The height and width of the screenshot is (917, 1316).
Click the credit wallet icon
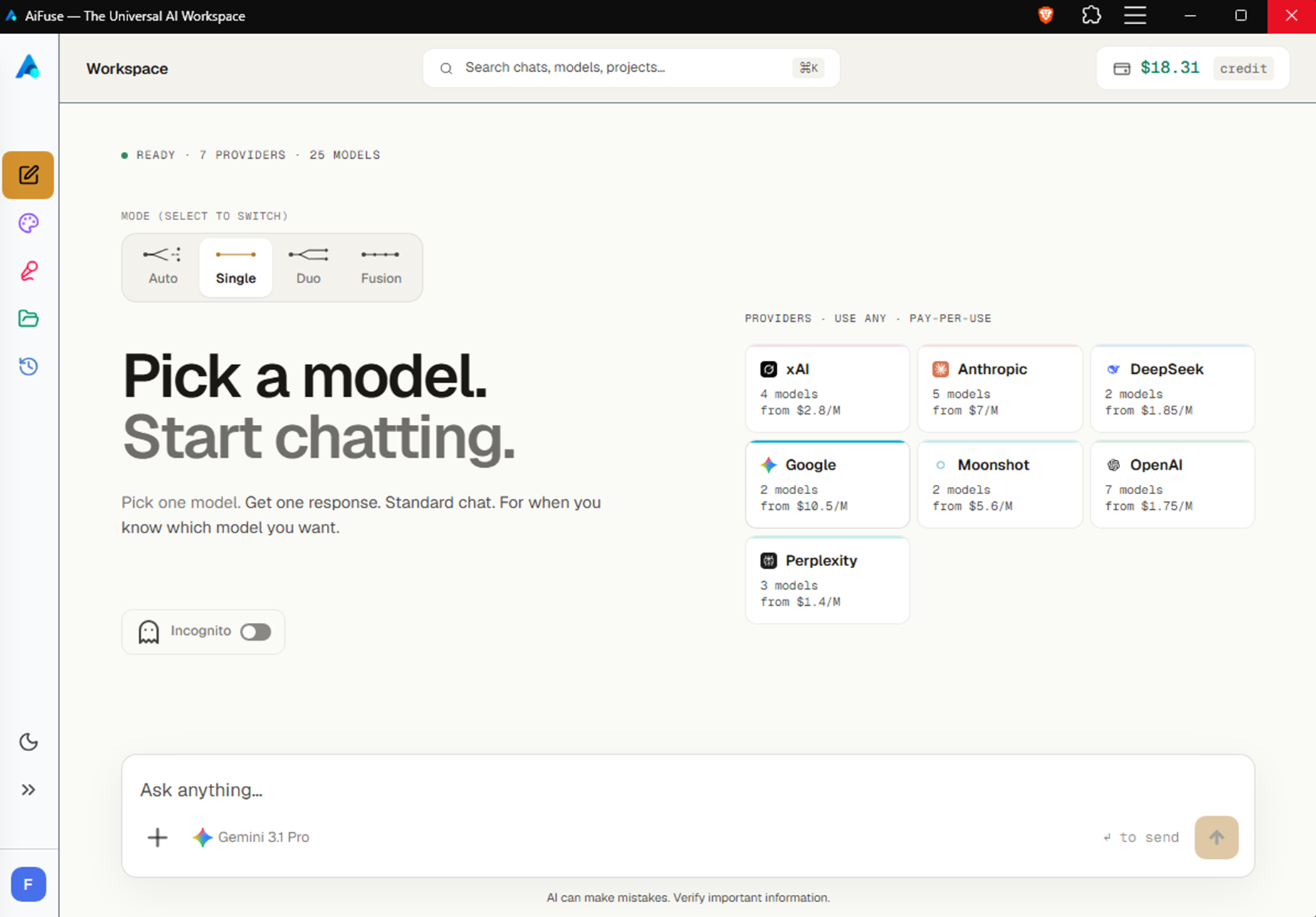[x=1122, y=68]
